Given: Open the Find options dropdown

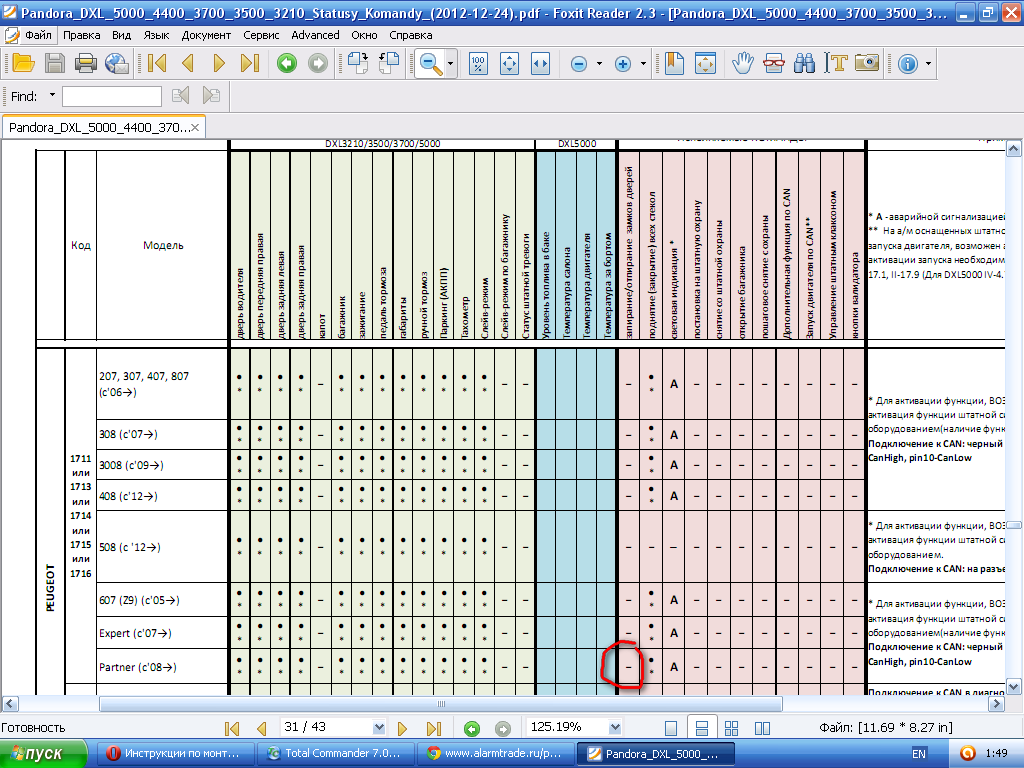Looking at the screenshot, I should coord(52,95).
